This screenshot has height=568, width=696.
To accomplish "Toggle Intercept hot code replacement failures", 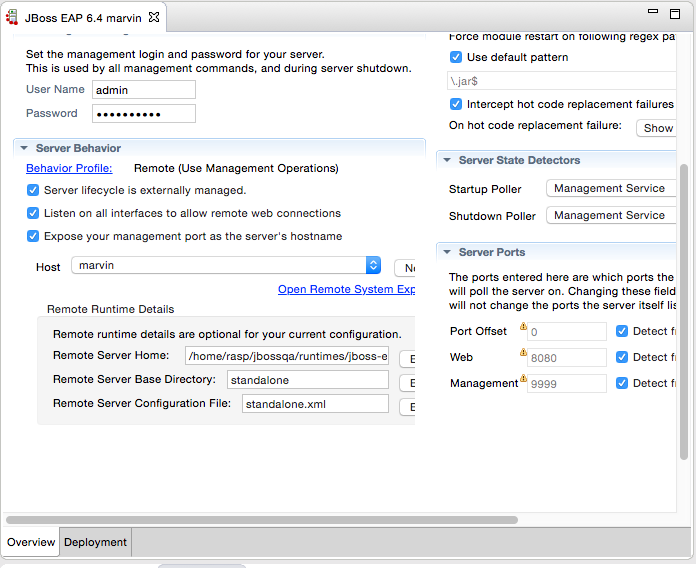I will point(456,104).
